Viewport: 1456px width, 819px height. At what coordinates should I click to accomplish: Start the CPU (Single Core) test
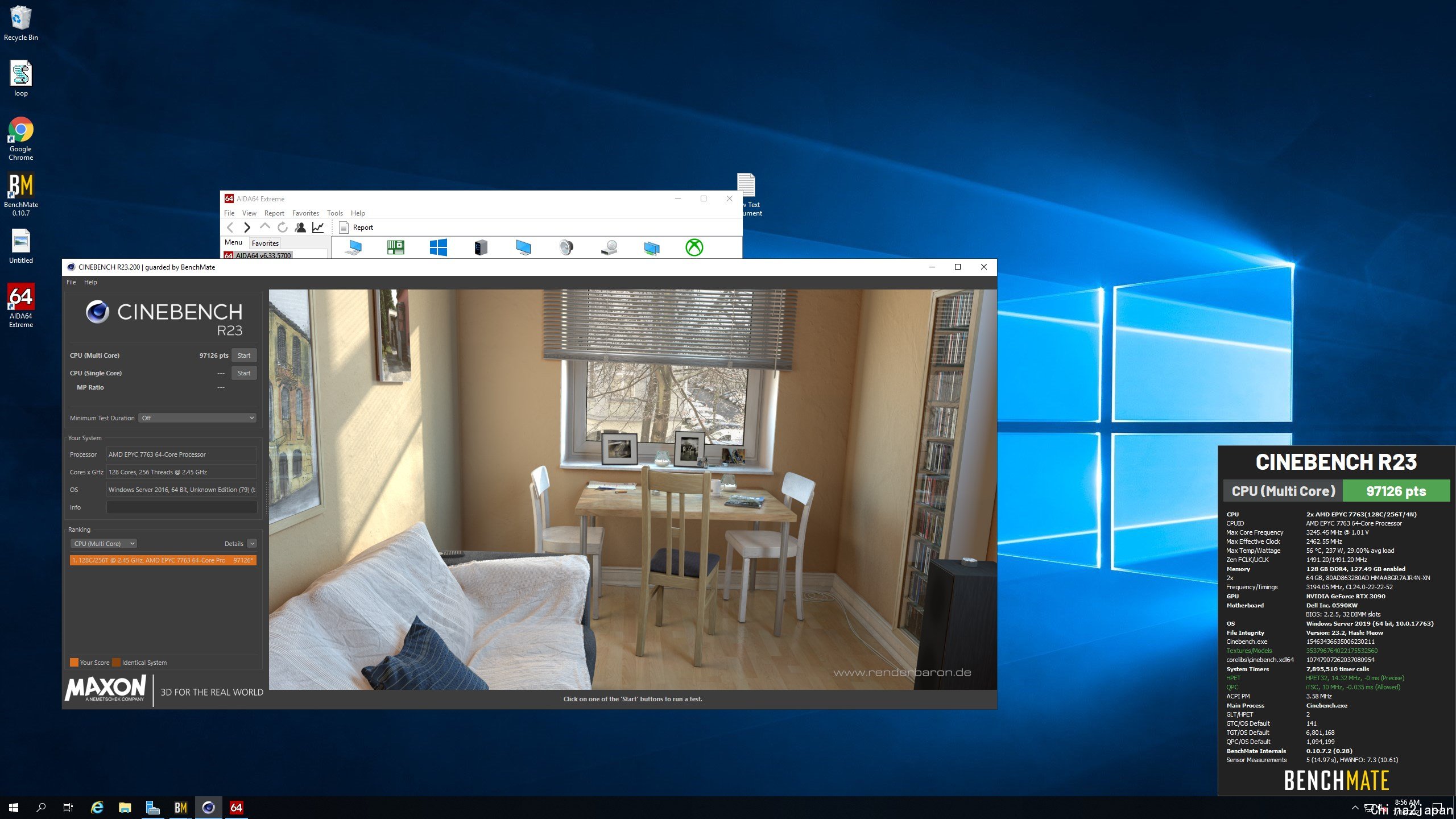(244, 373)
